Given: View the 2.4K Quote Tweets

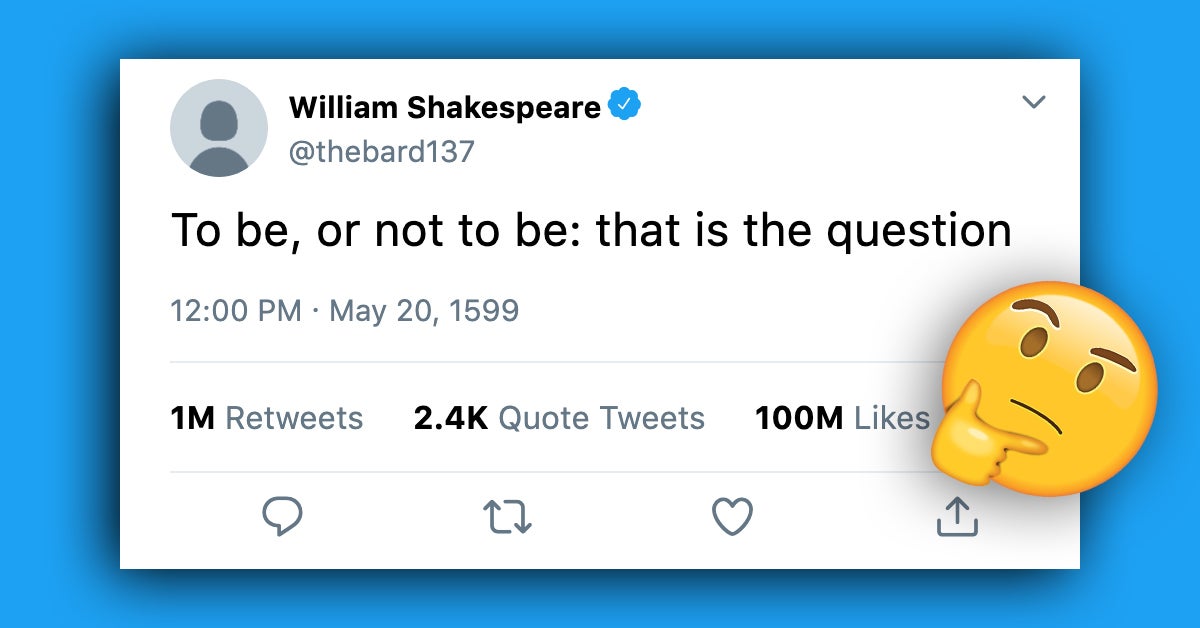Looking at the screenshot, I should (x=558, y=418).
